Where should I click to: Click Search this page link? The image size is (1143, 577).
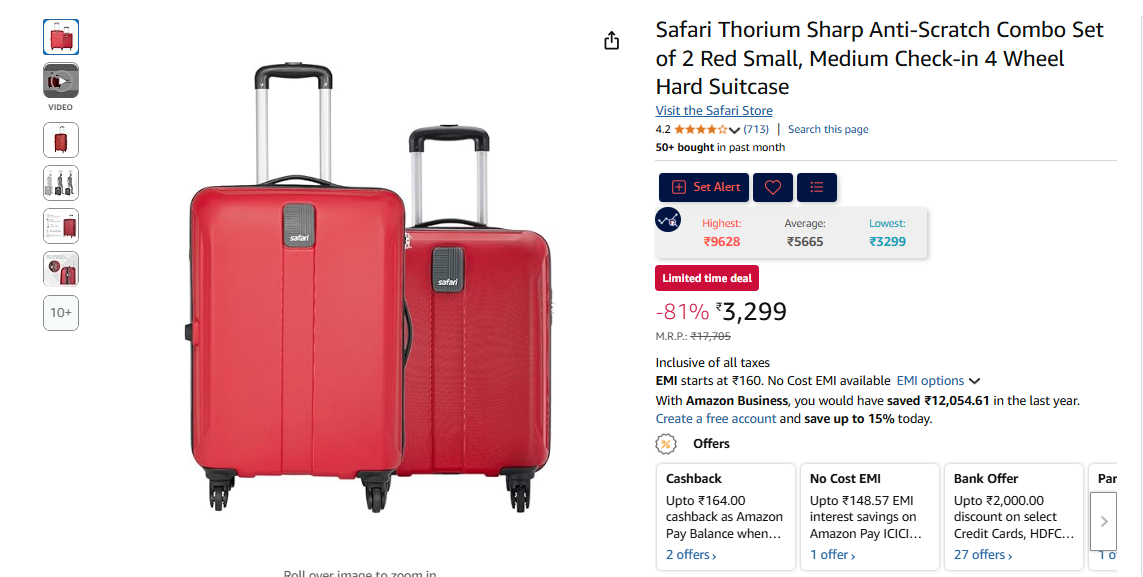point(828,130)
